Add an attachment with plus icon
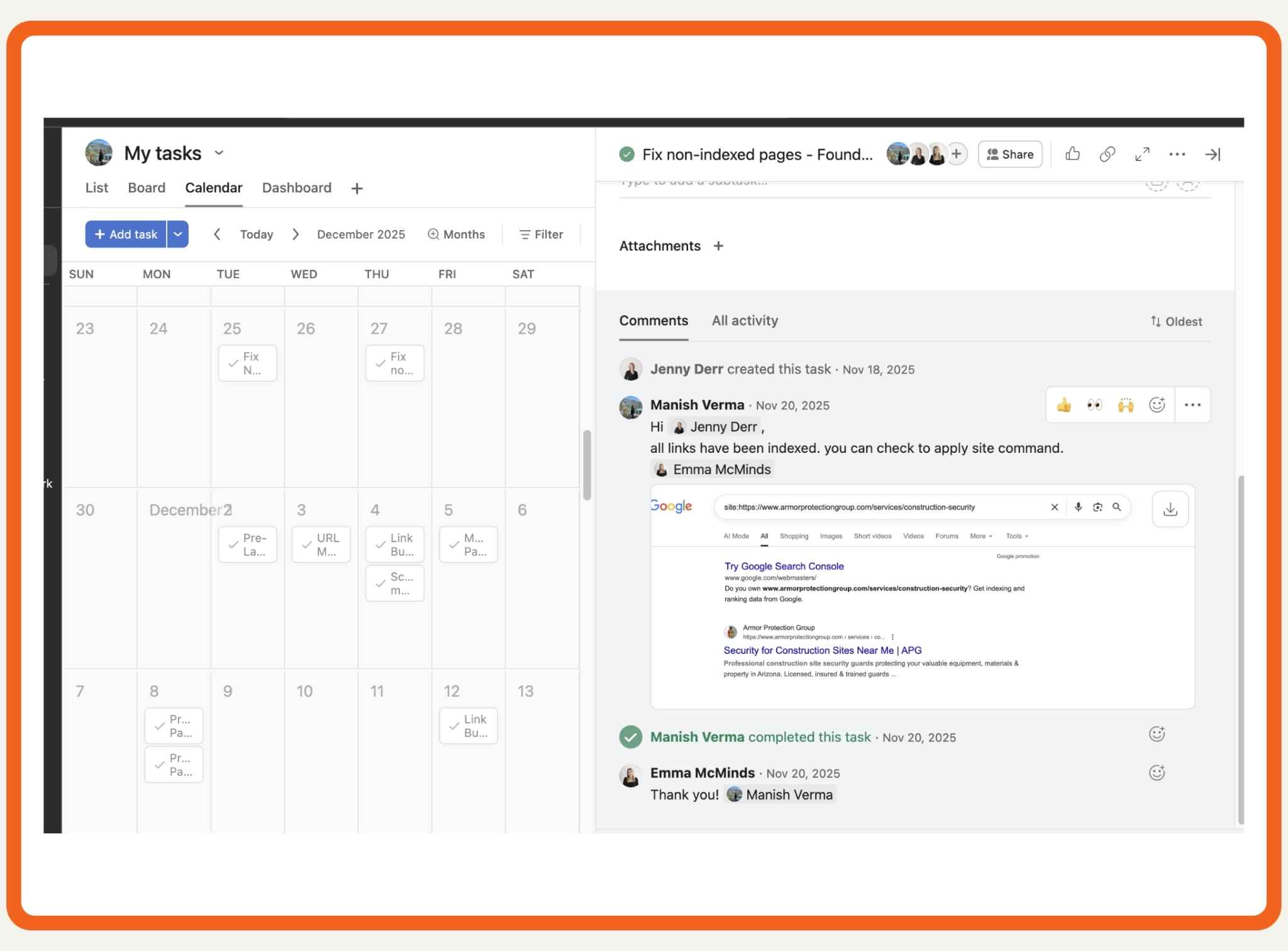 718,246
